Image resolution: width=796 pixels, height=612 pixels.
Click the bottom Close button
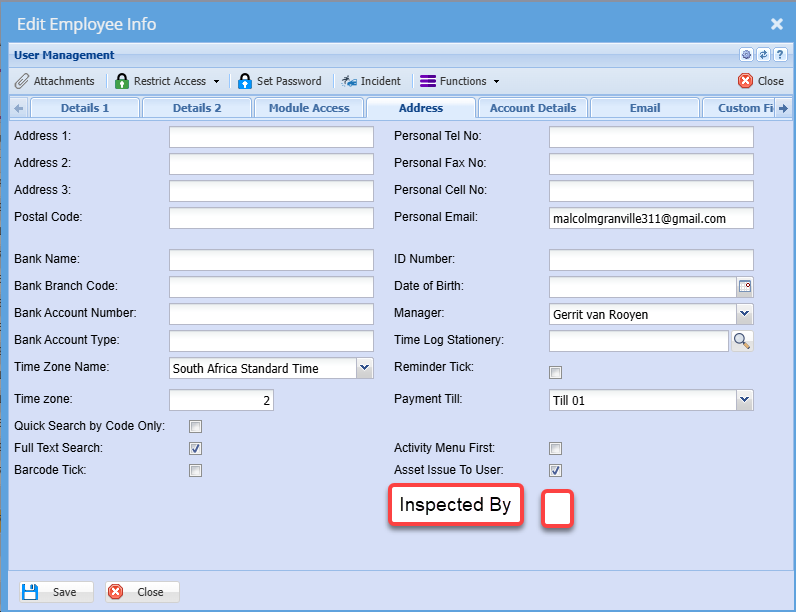coord(142,592)
